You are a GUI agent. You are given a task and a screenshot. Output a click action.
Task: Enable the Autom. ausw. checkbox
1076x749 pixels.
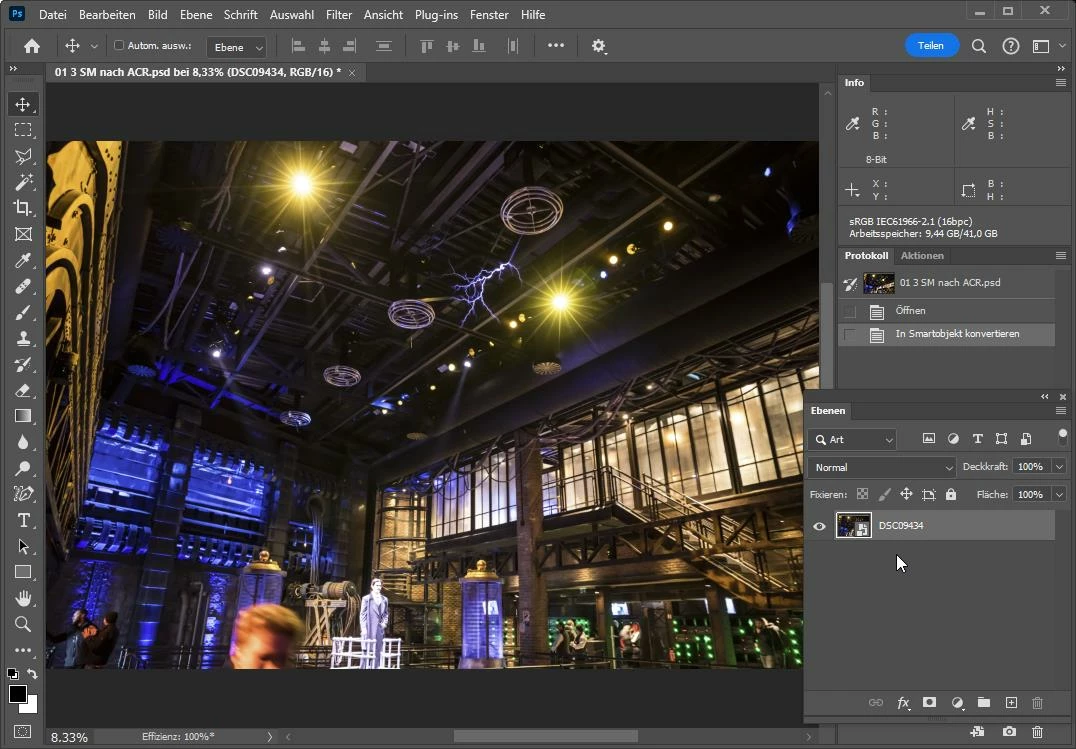119,46
